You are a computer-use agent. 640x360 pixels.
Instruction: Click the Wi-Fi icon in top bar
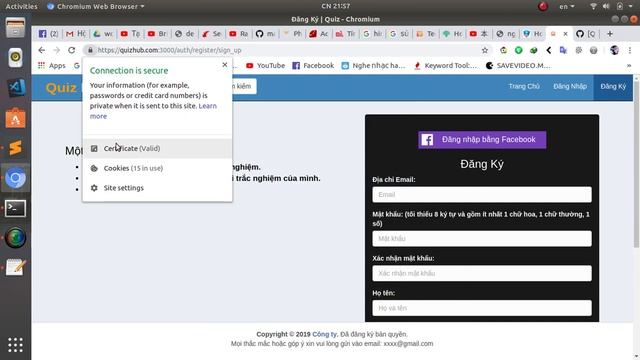pos(593,6)
